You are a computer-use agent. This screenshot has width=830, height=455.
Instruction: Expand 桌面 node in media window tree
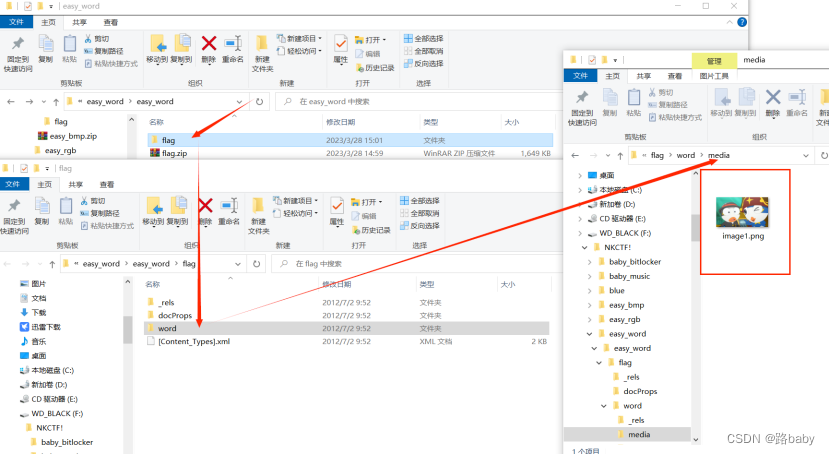coord(580,175)
